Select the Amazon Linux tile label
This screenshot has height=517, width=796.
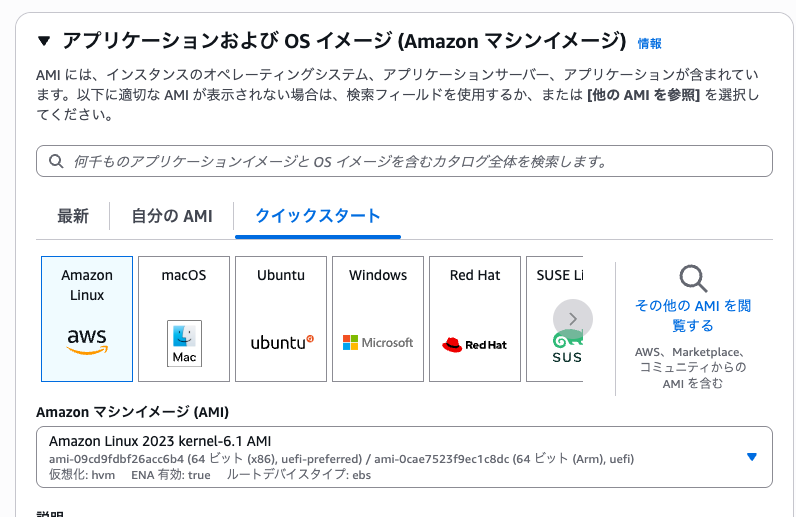click(87, 285)
